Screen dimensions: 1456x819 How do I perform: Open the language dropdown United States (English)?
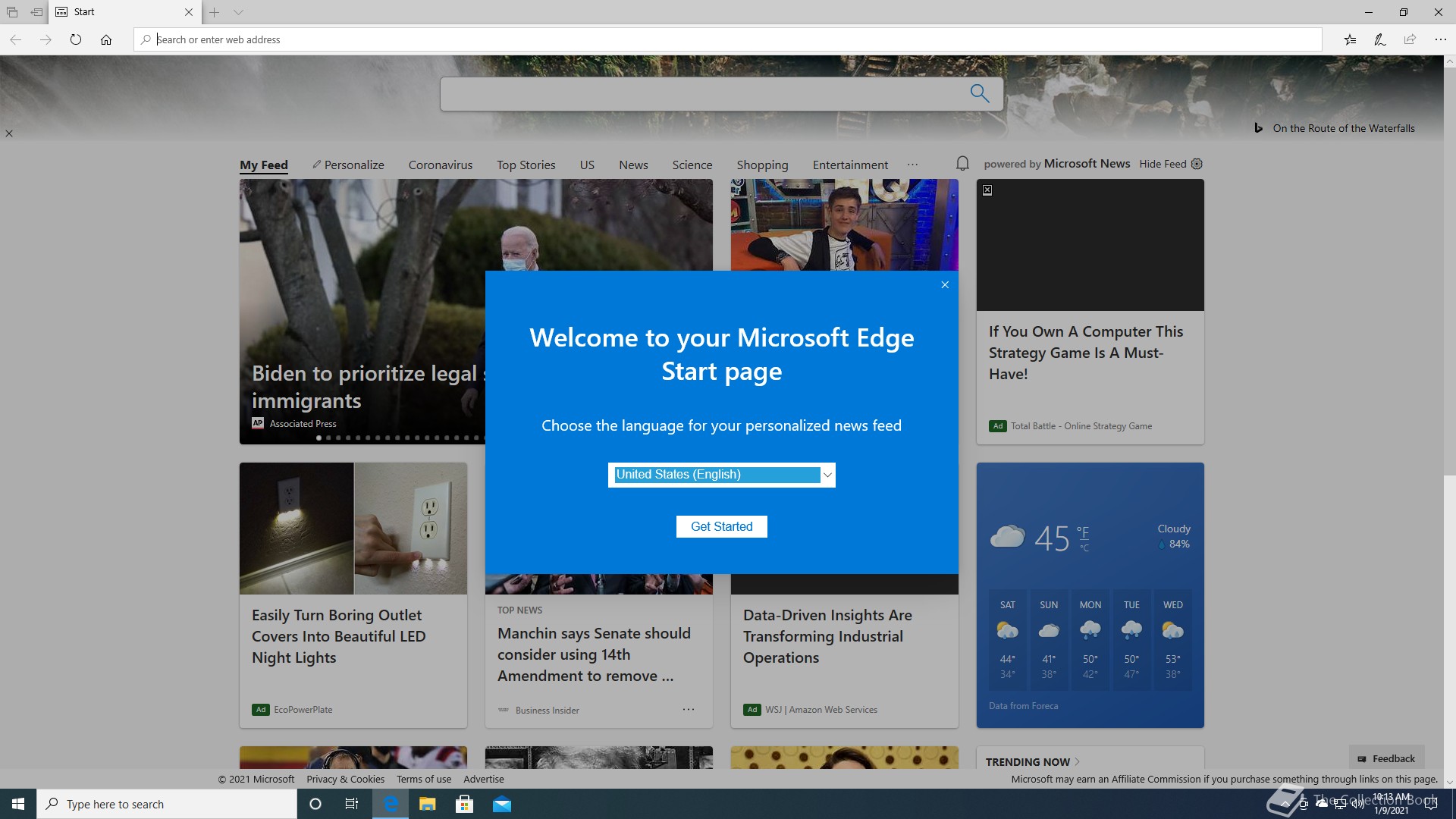tap(722, 475)
